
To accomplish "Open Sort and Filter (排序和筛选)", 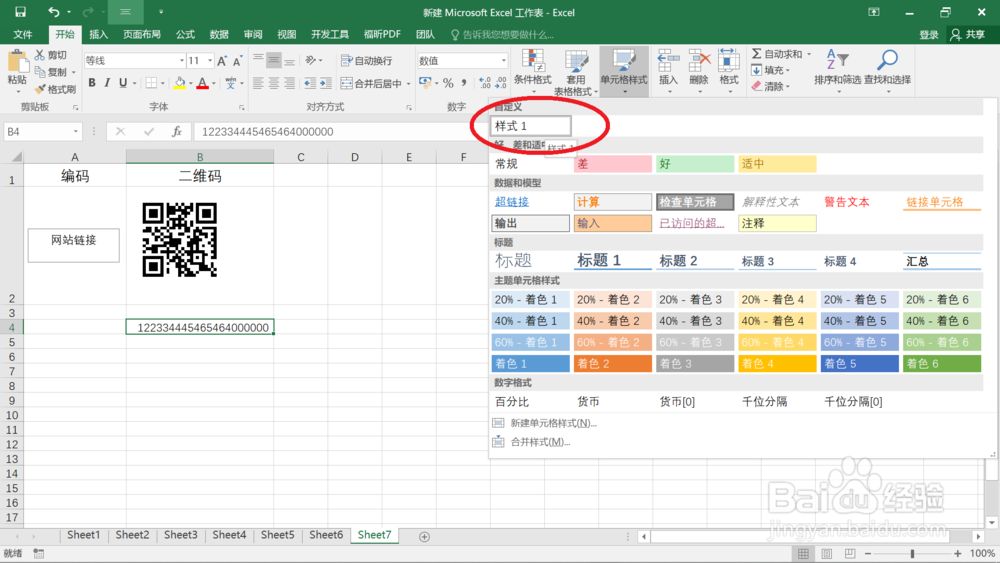I will (837, 71).
